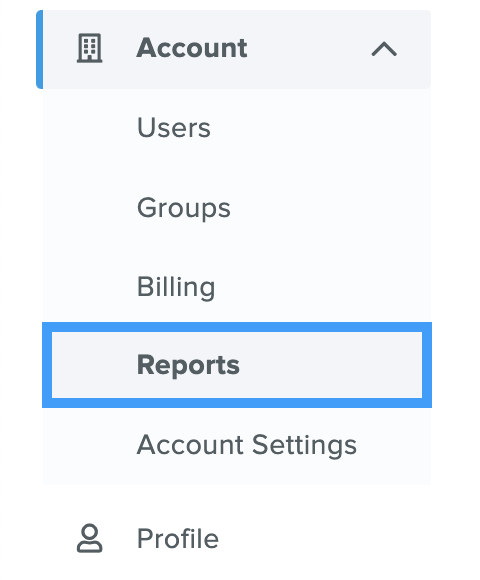This screenshot has height=580, width=480.
Task: Open Account Settings
Action: pos(247,445)
